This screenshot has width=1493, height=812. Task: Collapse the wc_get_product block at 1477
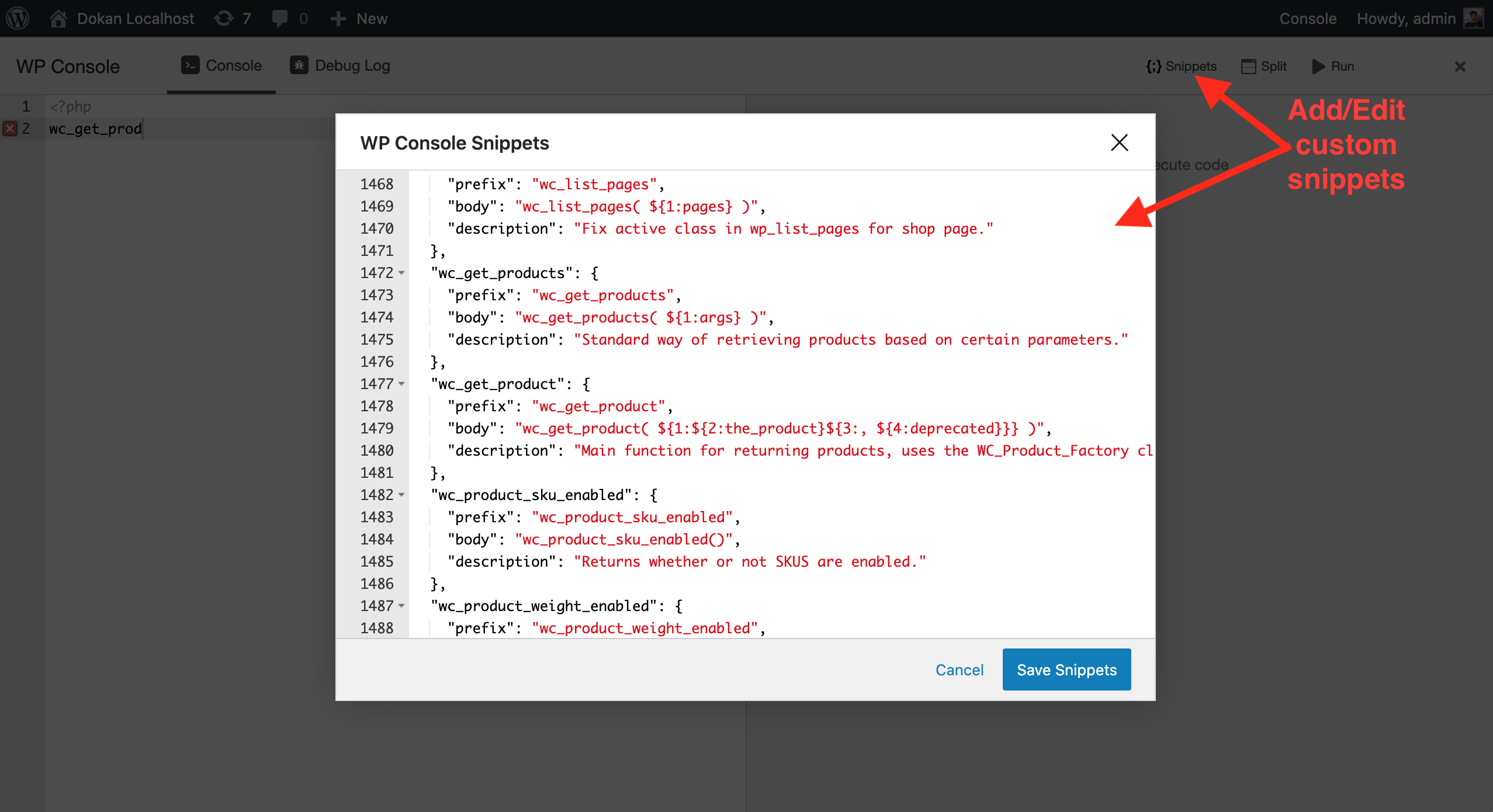[x=401, y=384]
